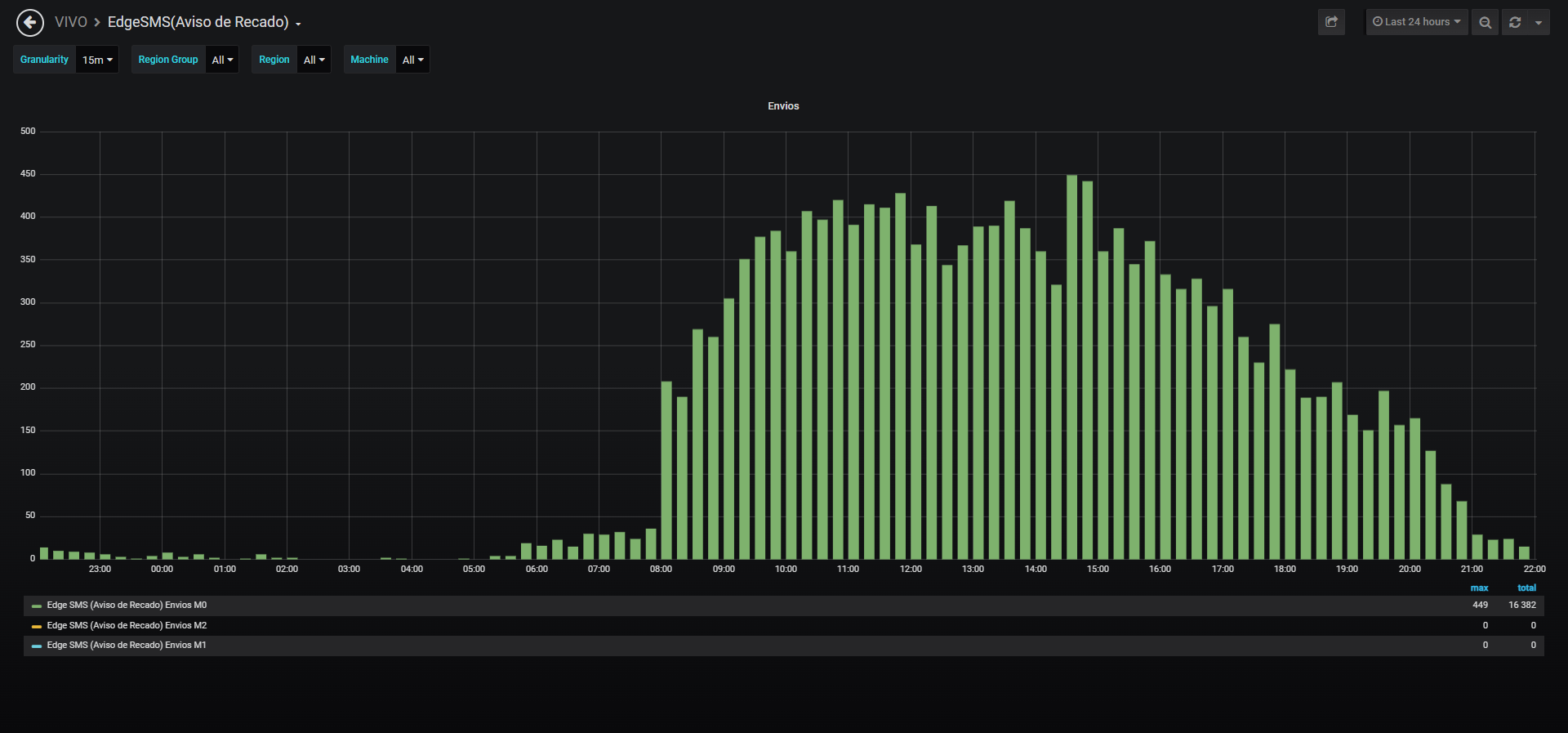The image size is (1568, 733).
Task: Open the share dashboard icon
Action: click(x=1331, y=22)
